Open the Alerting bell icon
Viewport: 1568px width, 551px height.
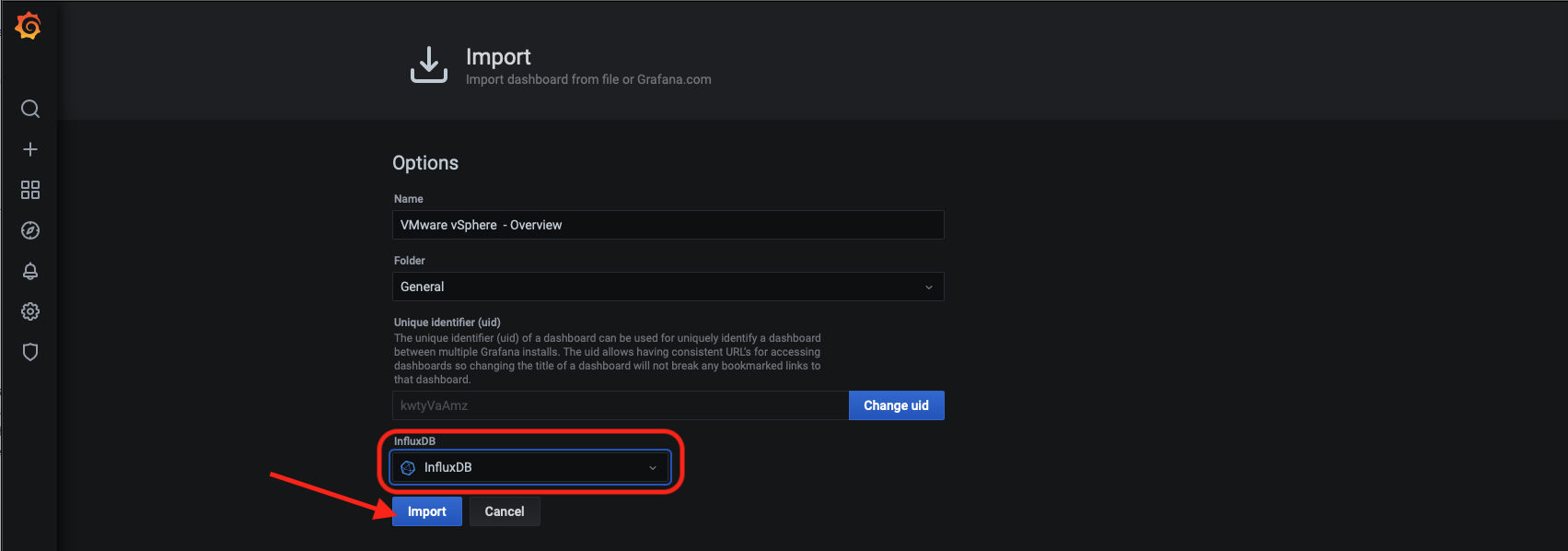[30, 271]
